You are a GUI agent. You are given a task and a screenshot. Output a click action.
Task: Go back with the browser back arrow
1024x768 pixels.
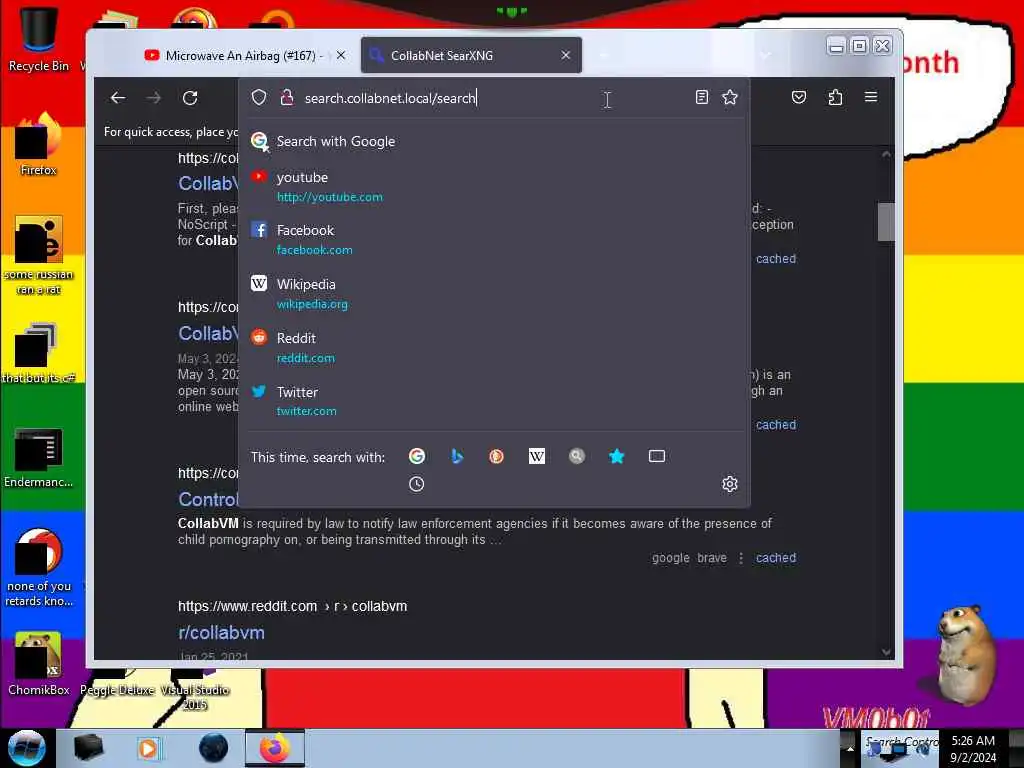118,98
